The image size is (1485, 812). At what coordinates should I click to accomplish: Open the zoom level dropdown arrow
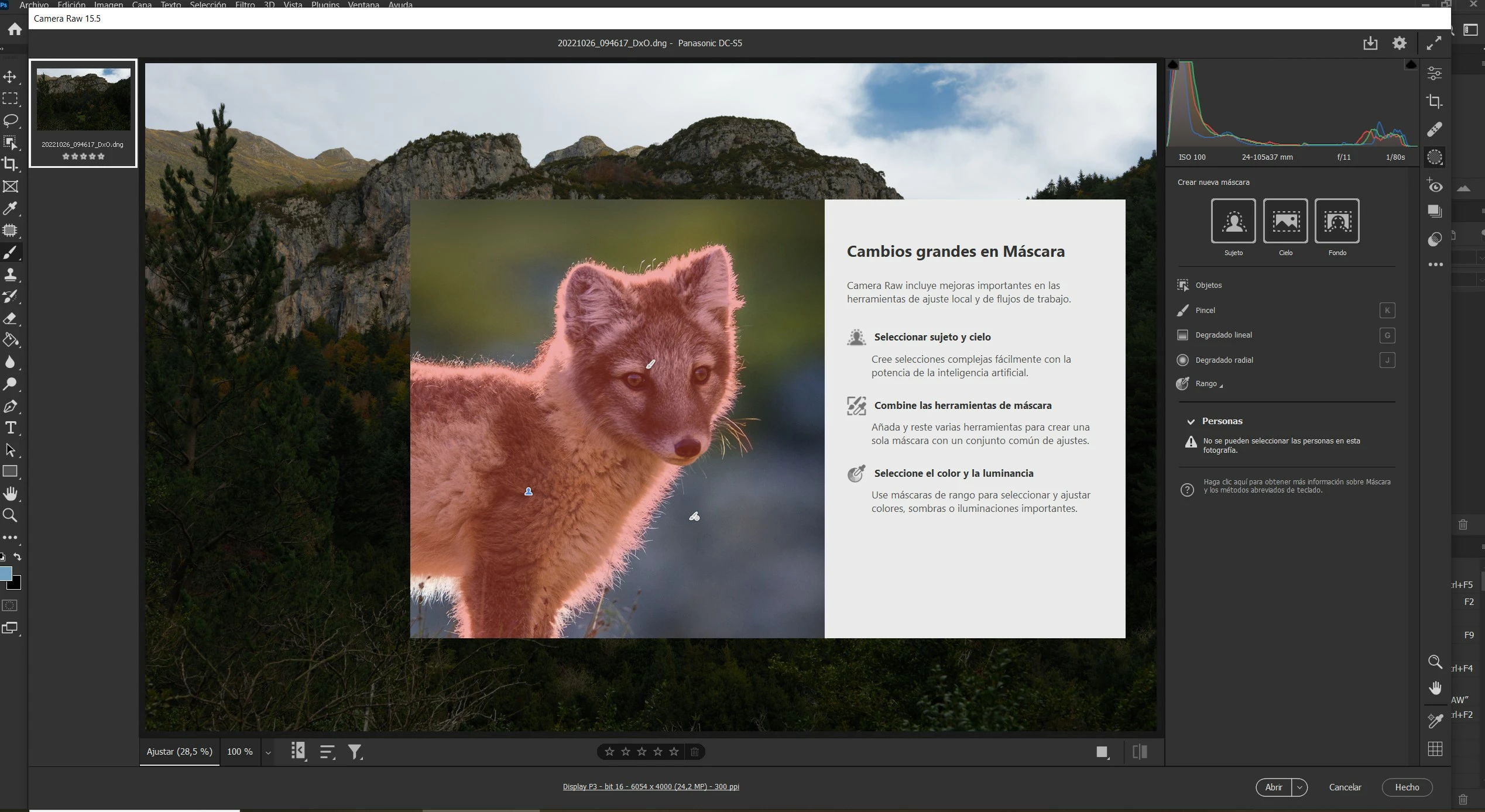[x=268, y=752]
